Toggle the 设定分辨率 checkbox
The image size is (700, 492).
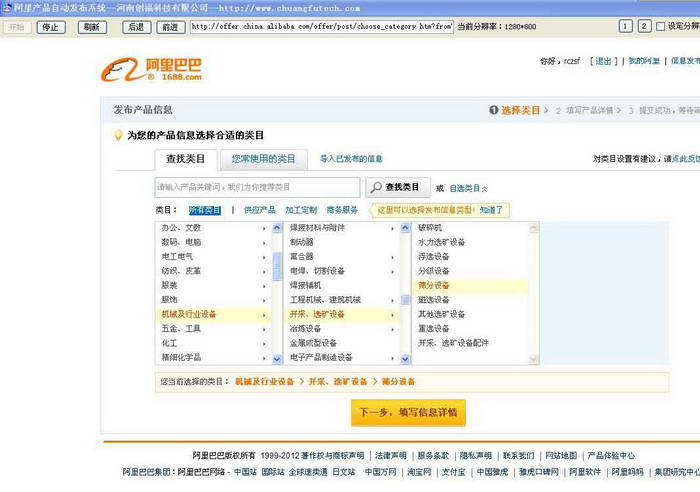pos(660,27)
